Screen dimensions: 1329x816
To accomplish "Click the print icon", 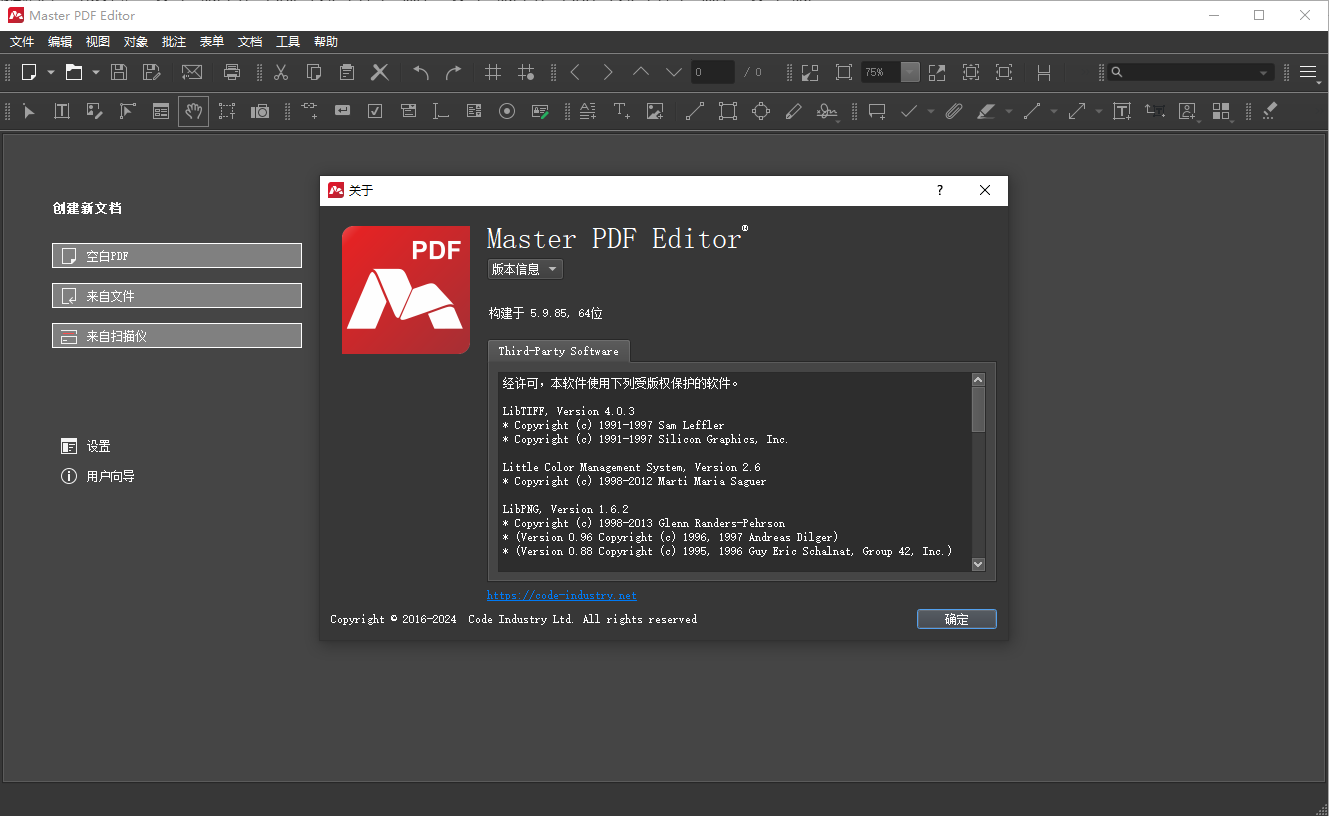I will pyautogui.click(x=232, y=72).
